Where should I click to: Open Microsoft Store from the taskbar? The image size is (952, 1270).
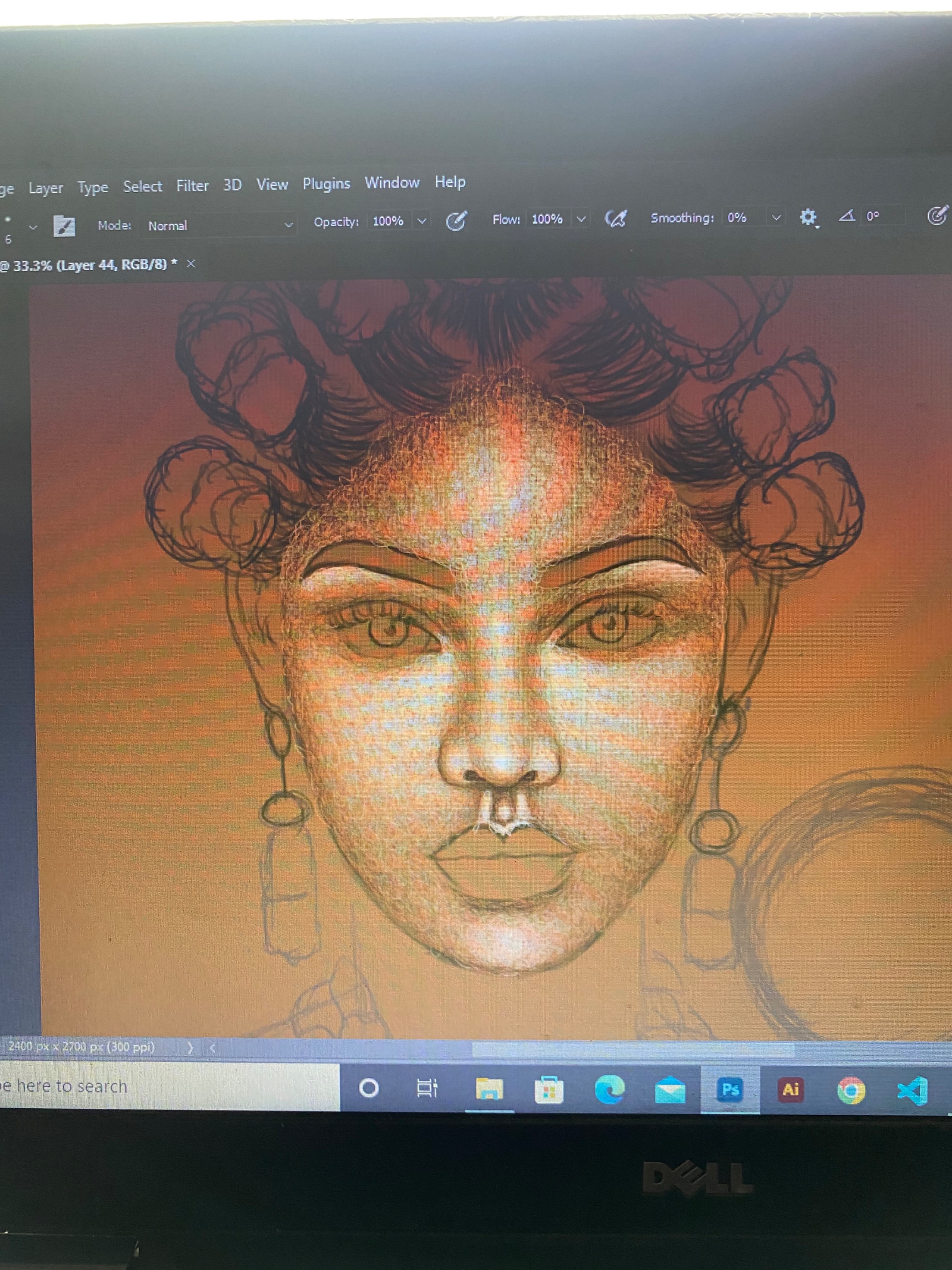coord(549,1089)
